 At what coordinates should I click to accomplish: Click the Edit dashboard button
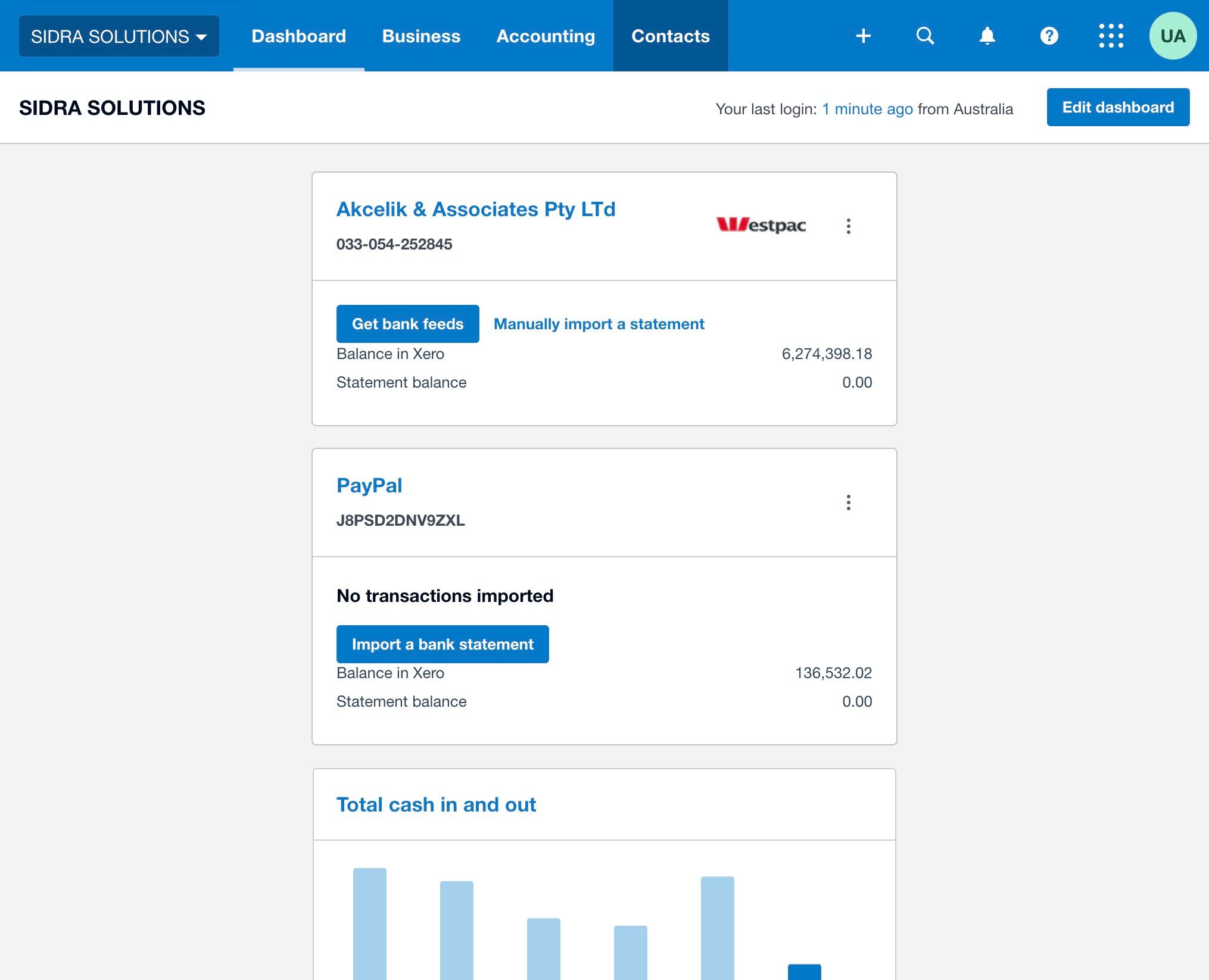1117,107
